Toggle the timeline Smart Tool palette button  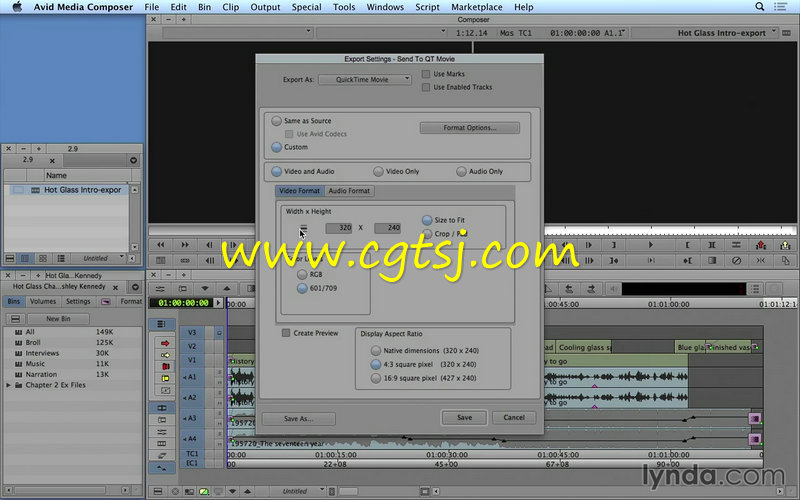coord(161,324)
